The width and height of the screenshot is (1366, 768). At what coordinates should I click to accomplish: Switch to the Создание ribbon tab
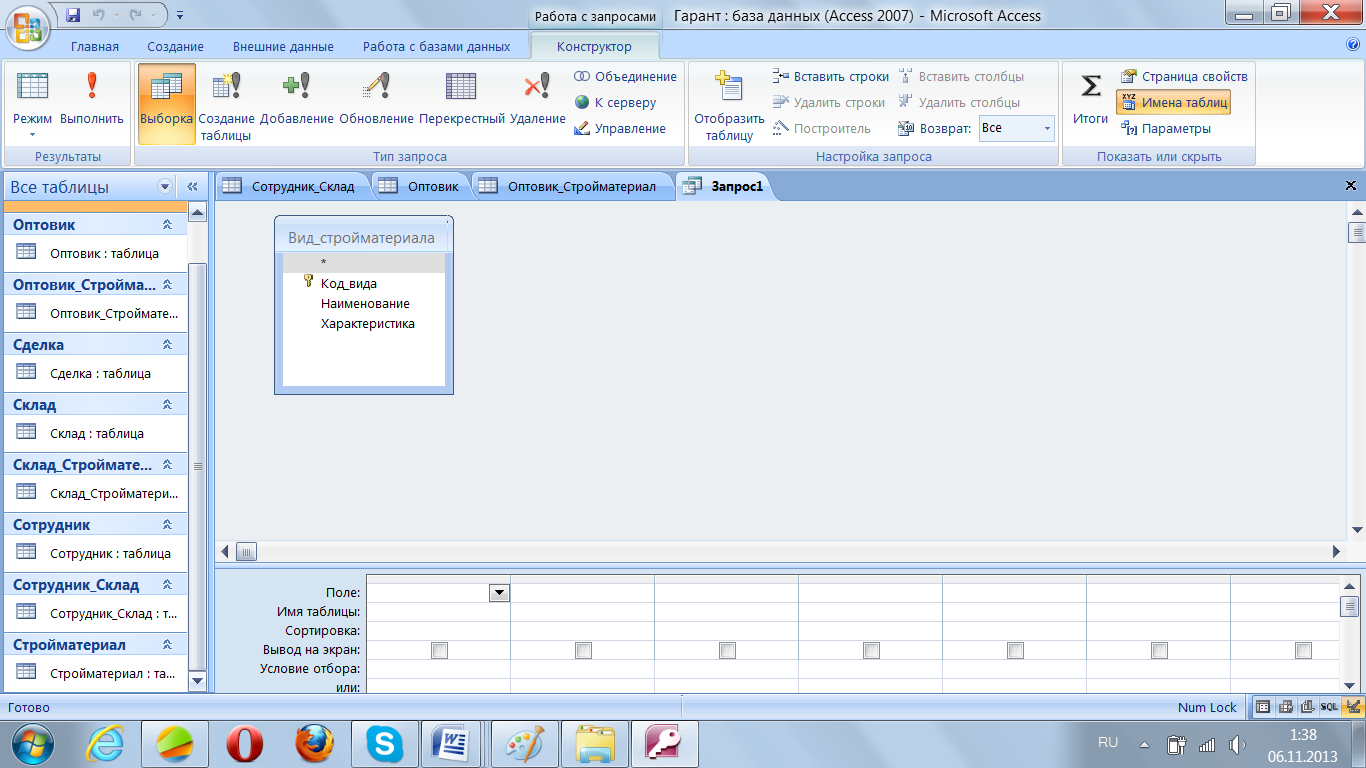point(175,46)
